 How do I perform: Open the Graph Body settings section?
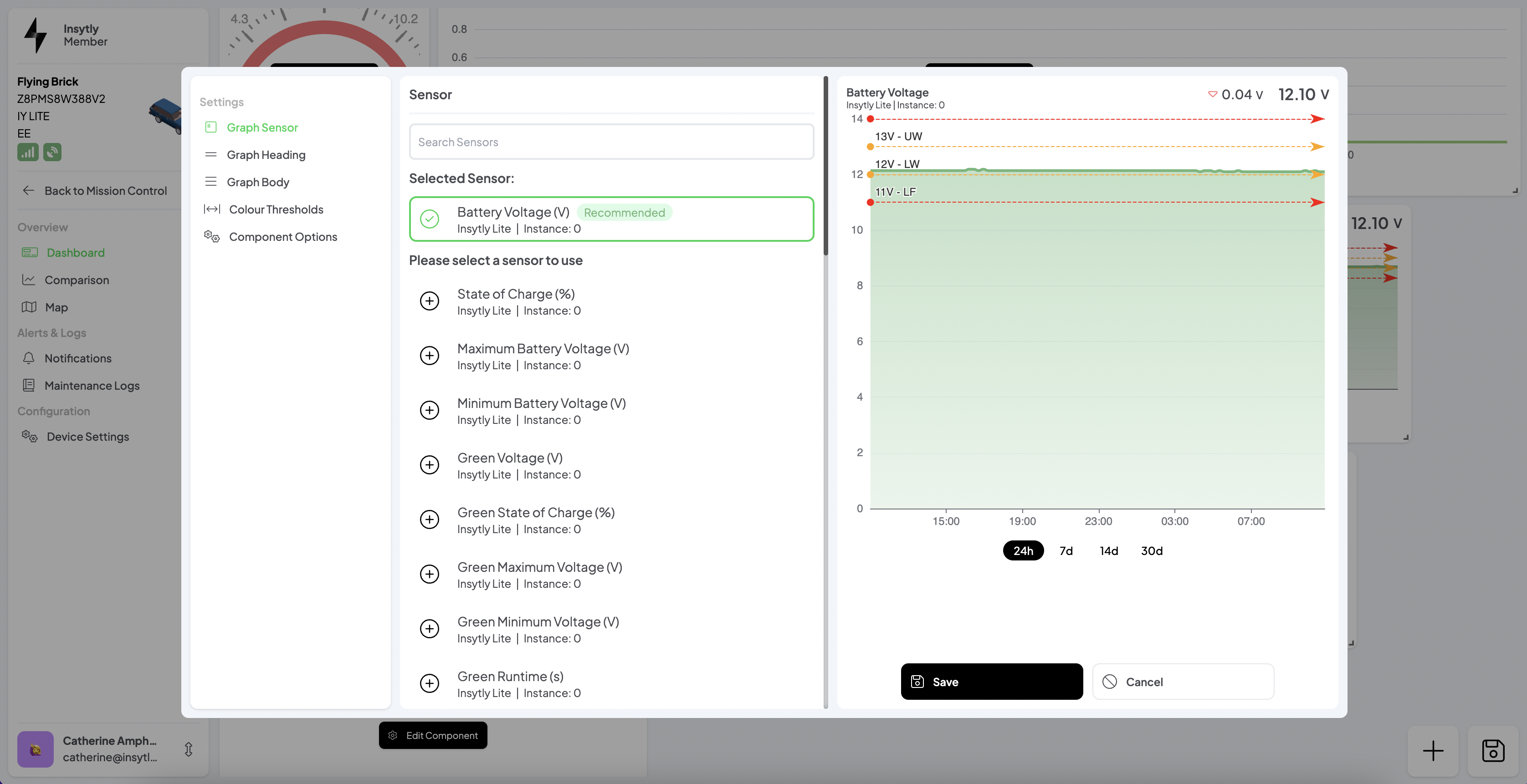pos(257,182)
